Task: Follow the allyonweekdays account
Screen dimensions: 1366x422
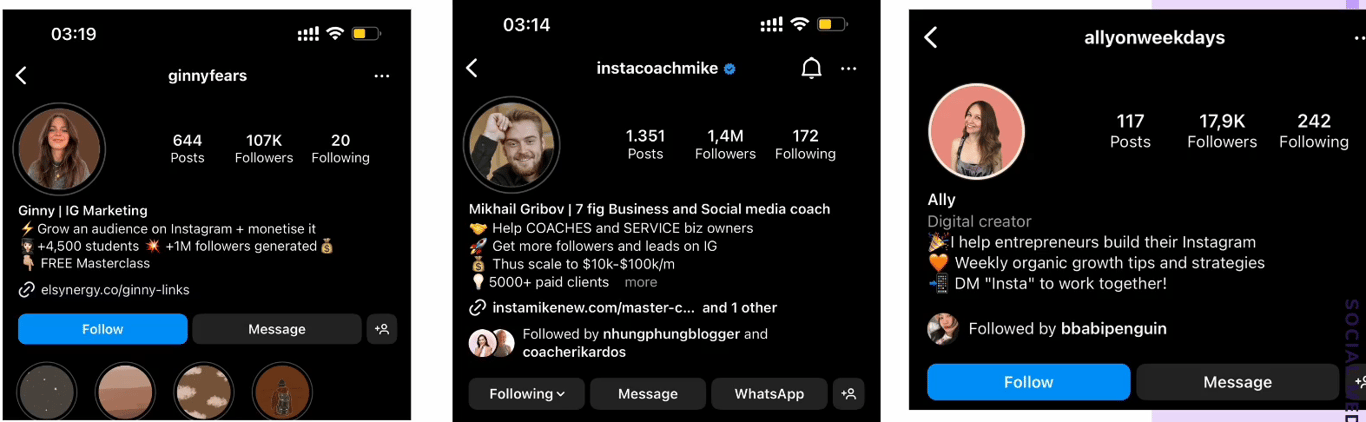Action: (1029, 382)
